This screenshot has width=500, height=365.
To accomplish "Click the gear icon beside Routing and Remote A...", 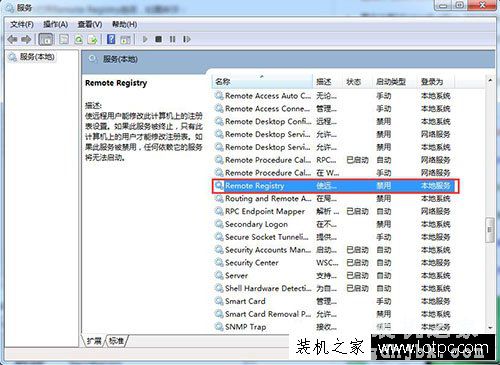I will click(x=219, y=199).
